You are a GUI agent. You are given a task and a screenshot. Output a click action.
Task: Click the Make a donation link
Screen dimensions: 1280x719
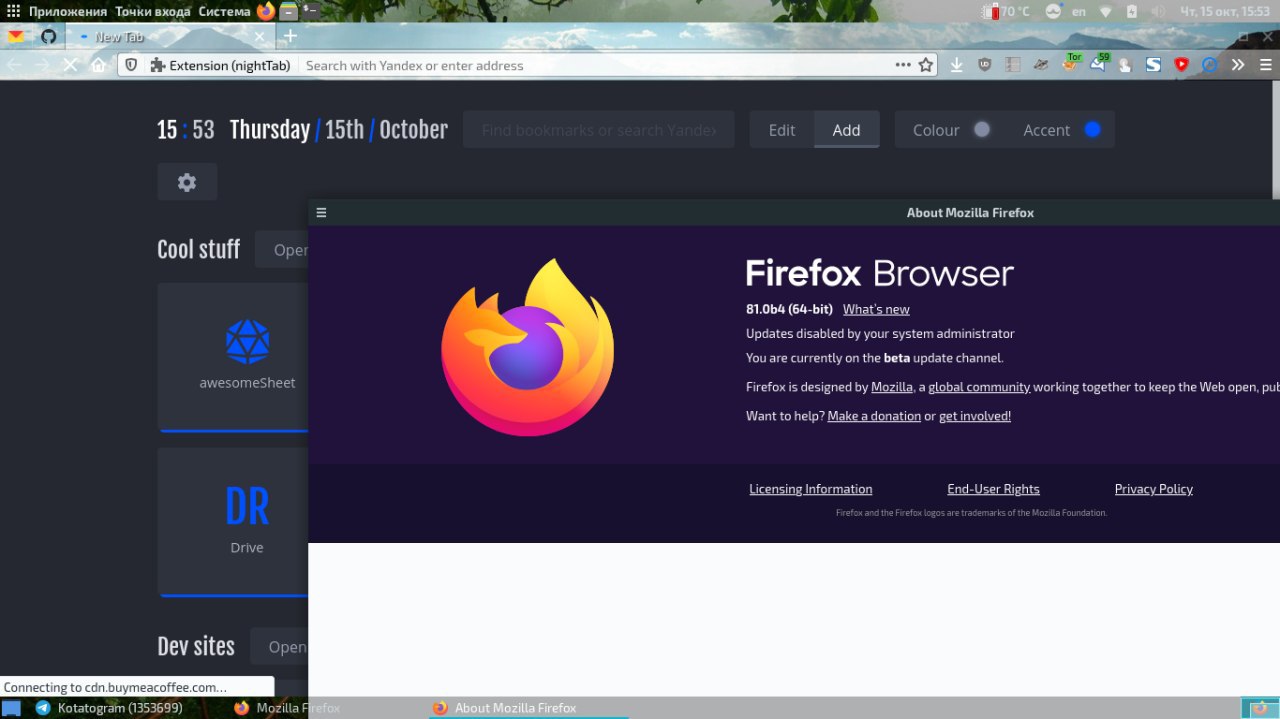tap(874, 416)
